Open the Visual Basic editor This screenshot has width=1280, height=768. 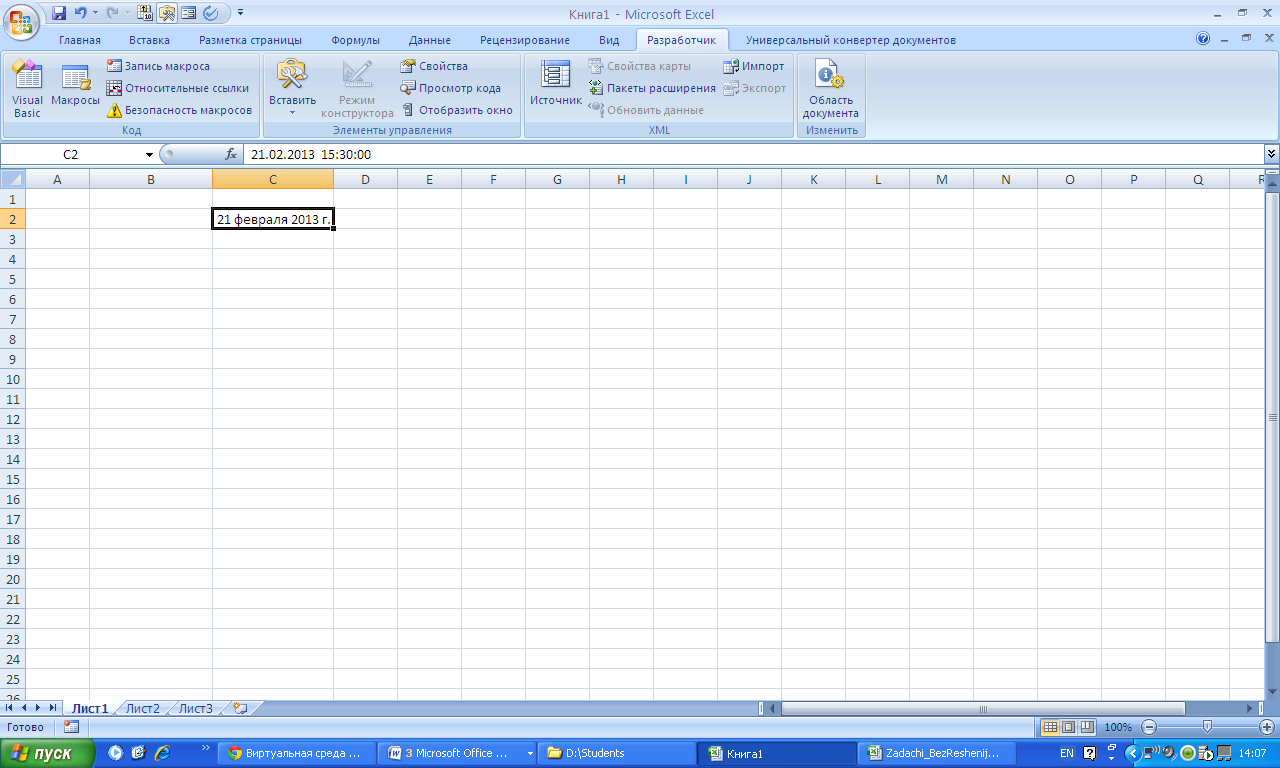coord(27,90)
